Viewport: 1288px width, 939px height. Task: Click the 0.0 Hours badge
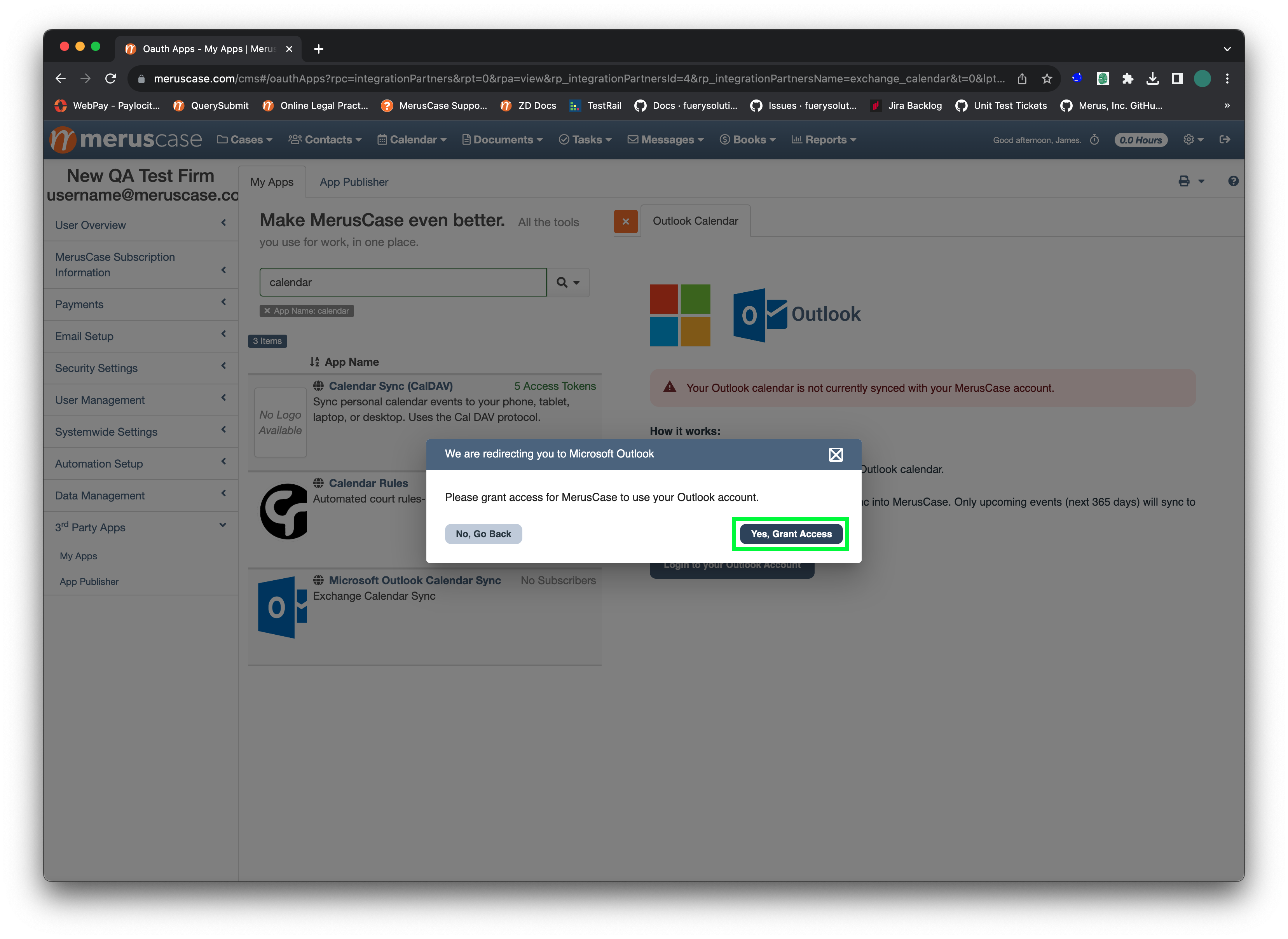1140,140
